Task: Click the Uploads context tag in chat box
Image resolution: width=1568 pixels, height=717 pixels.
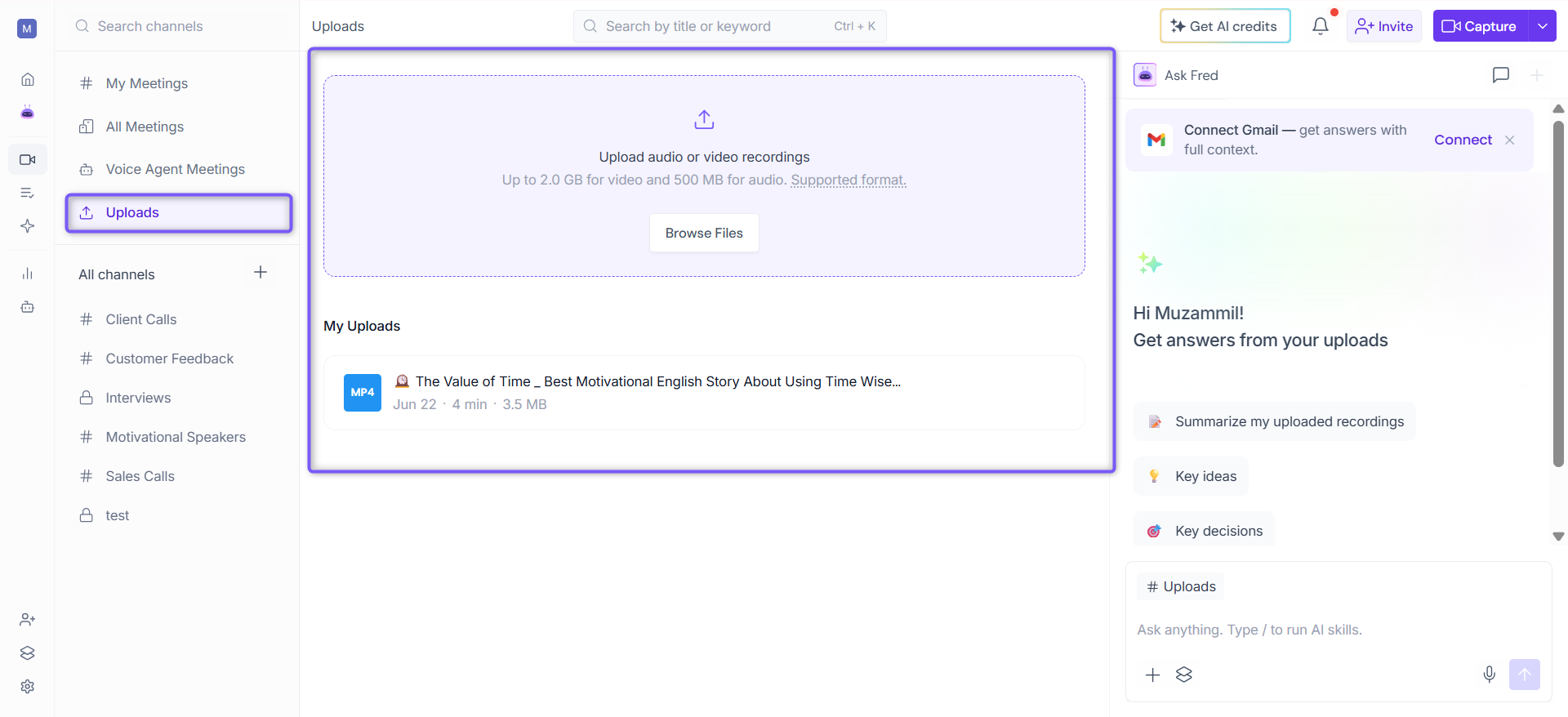Action: [1181, 586]
